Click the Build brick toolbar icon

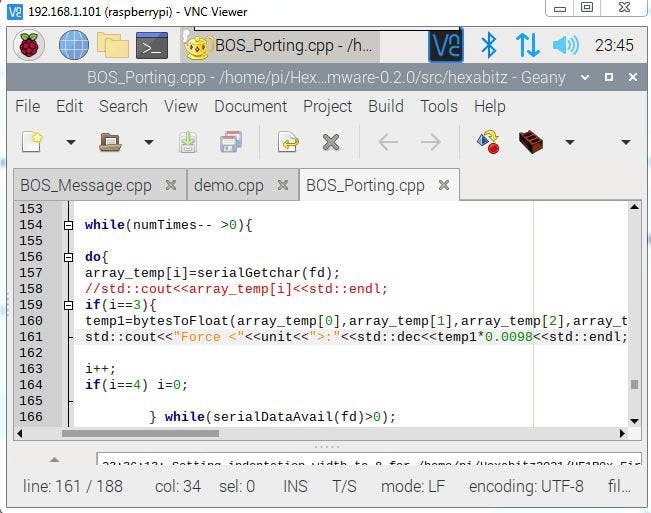point(531,143)
